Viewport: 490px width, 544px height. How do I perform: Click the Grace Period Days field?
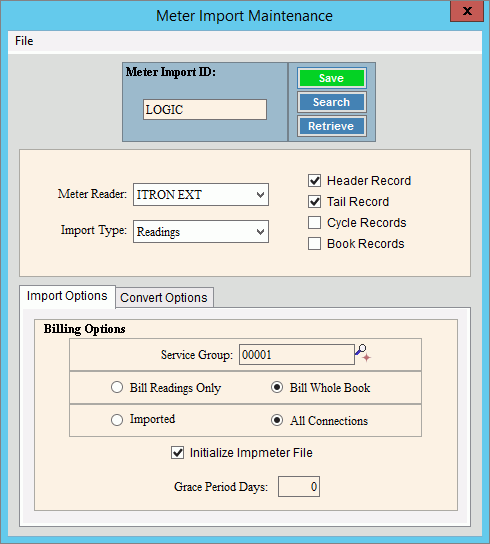[299, 486]
